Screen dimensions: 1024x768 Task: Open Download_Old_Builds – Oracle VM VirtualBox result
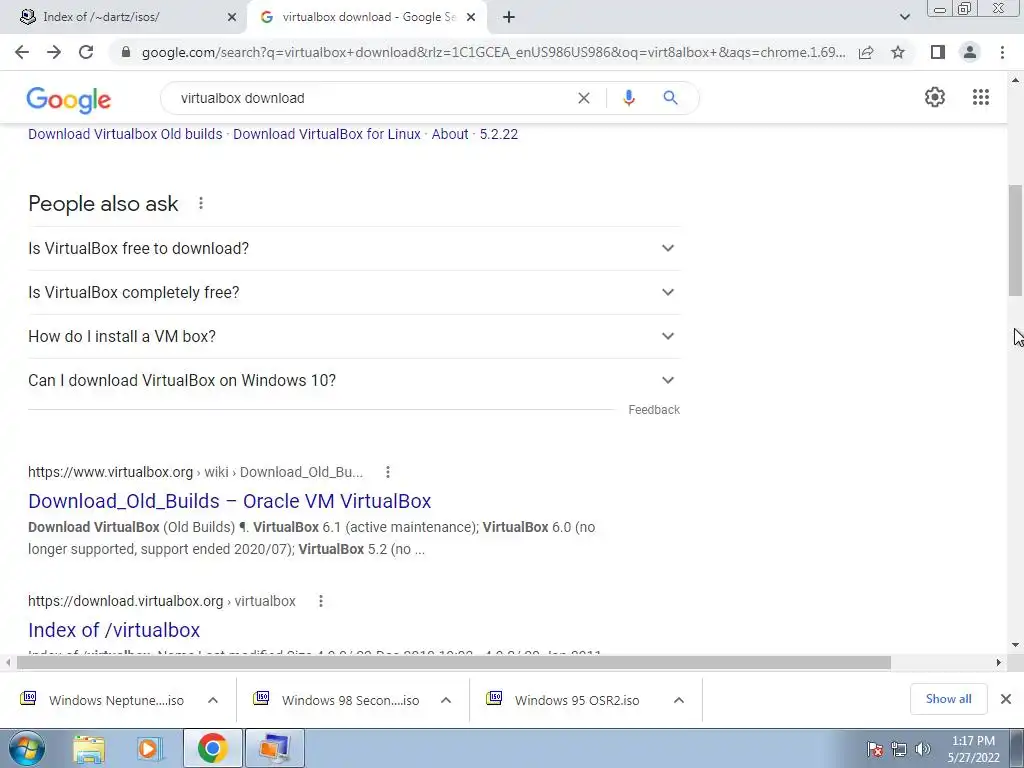coord(230,501)
